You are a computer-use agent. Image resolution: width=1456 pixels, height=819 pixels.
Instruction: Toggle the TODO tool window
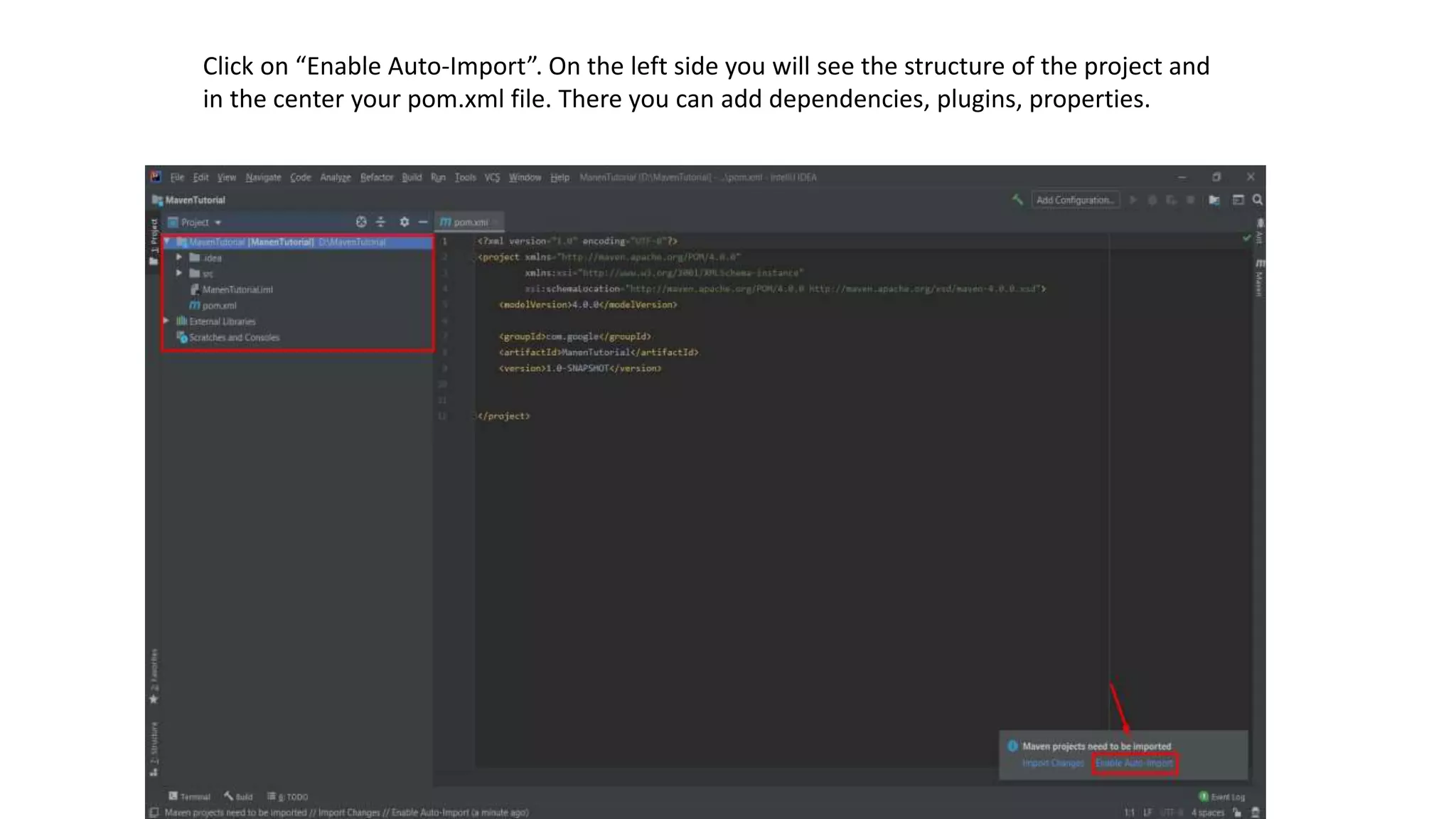[x=288, y=797]
